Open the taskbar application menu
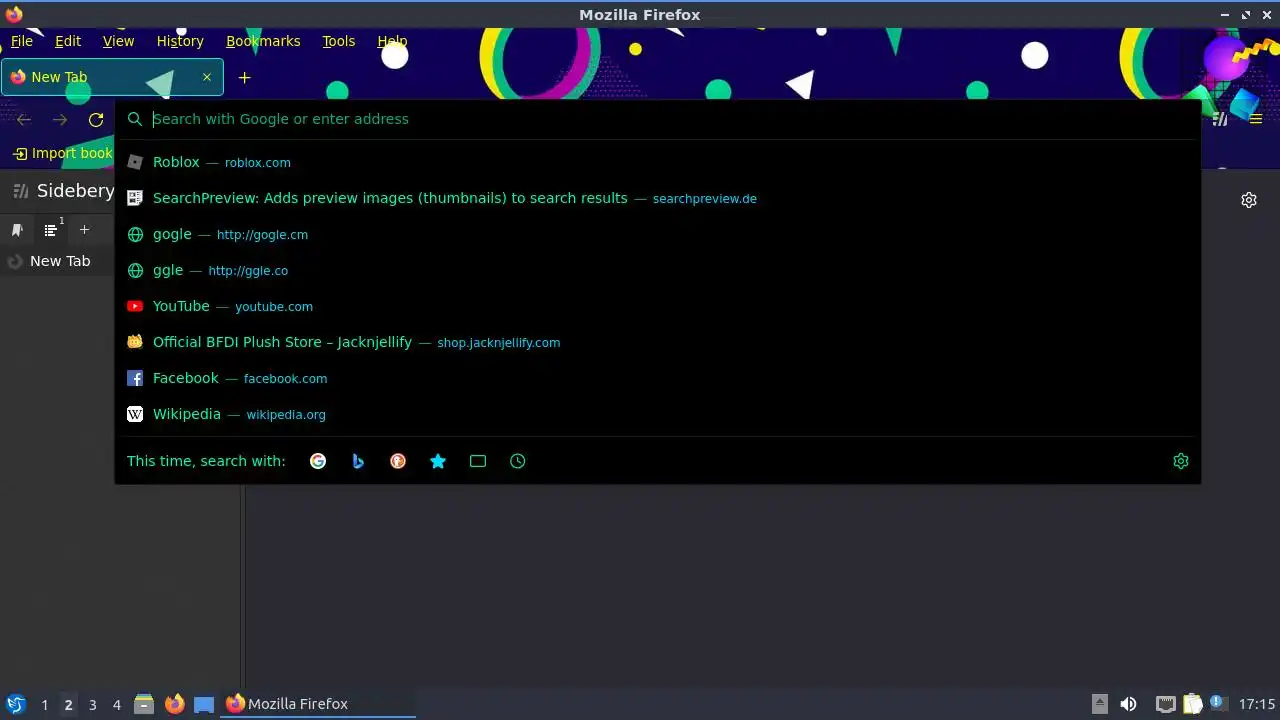 click(x=15, y=704)
